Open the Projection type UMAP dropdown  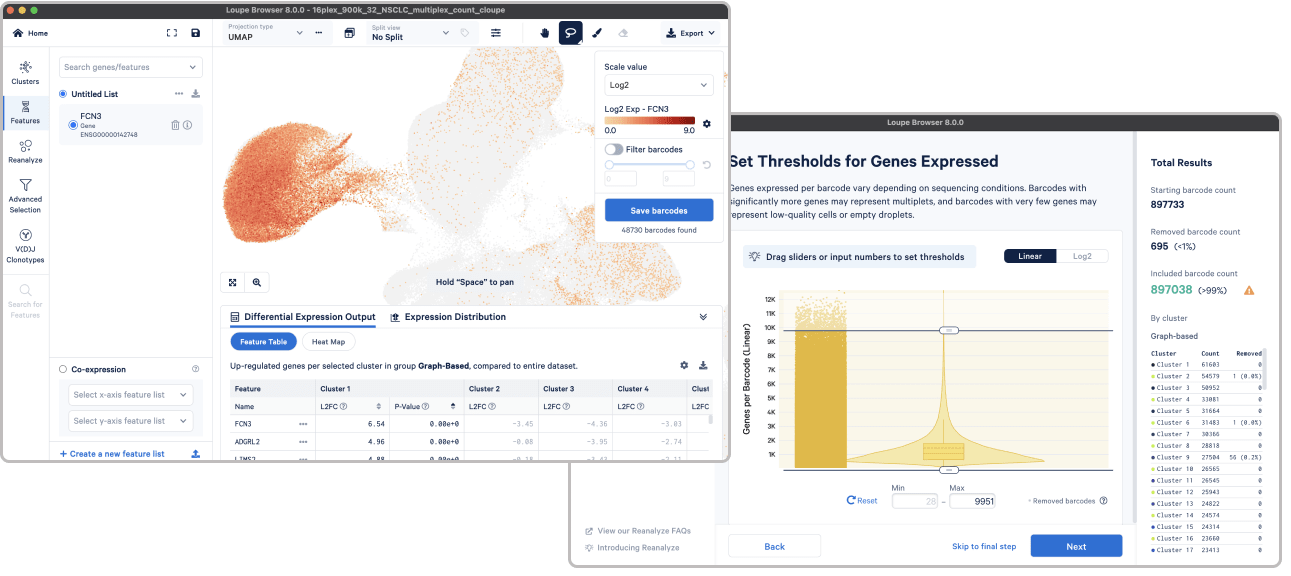coord(265,33)
